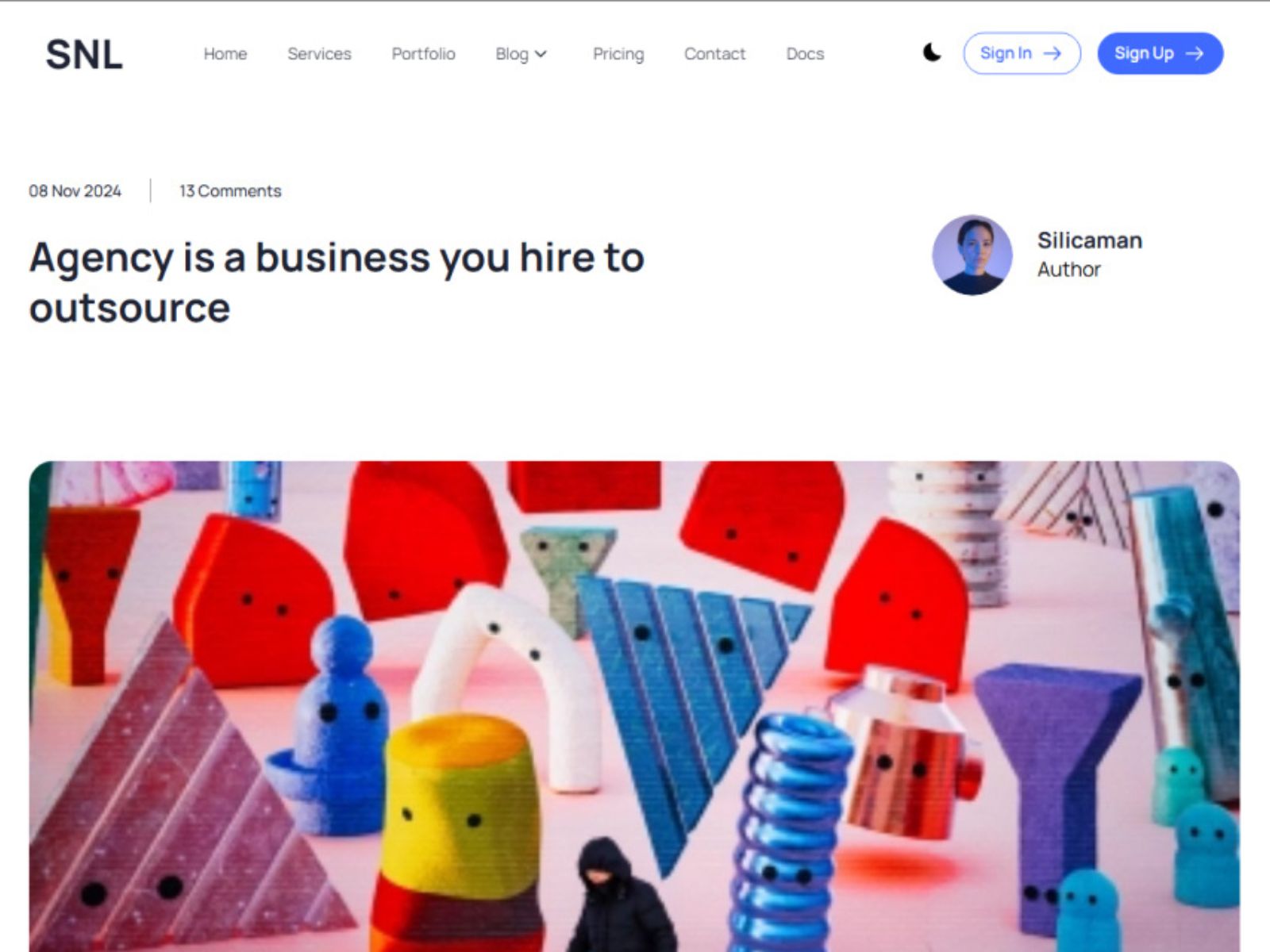This screenshot has height=952, width=1270.
Task: Click the Sign In button
Action: tap(1022, 53)
